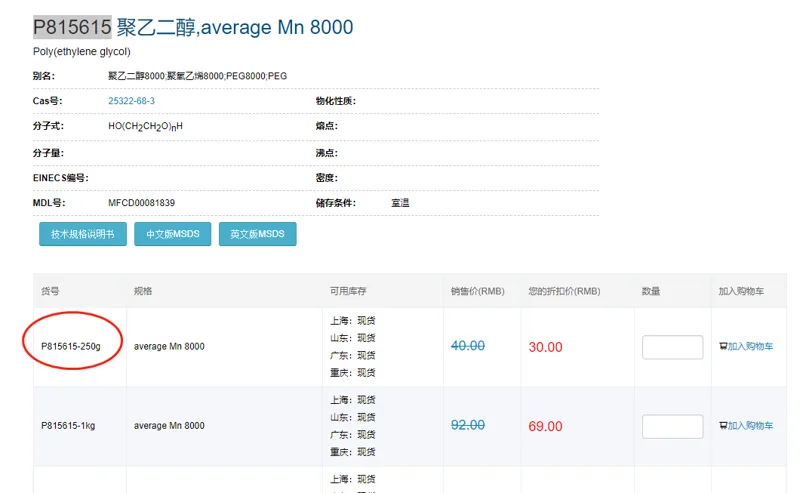The image size is (800, 493).
Task: Click the 规格 column header
Action: [x=143, y=291]
